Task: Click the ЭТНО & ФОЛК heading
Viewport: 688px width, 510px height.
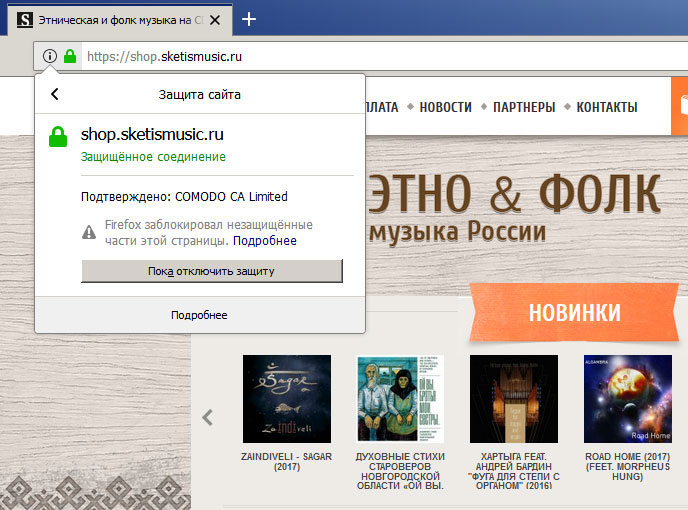Action: (515, 194)
